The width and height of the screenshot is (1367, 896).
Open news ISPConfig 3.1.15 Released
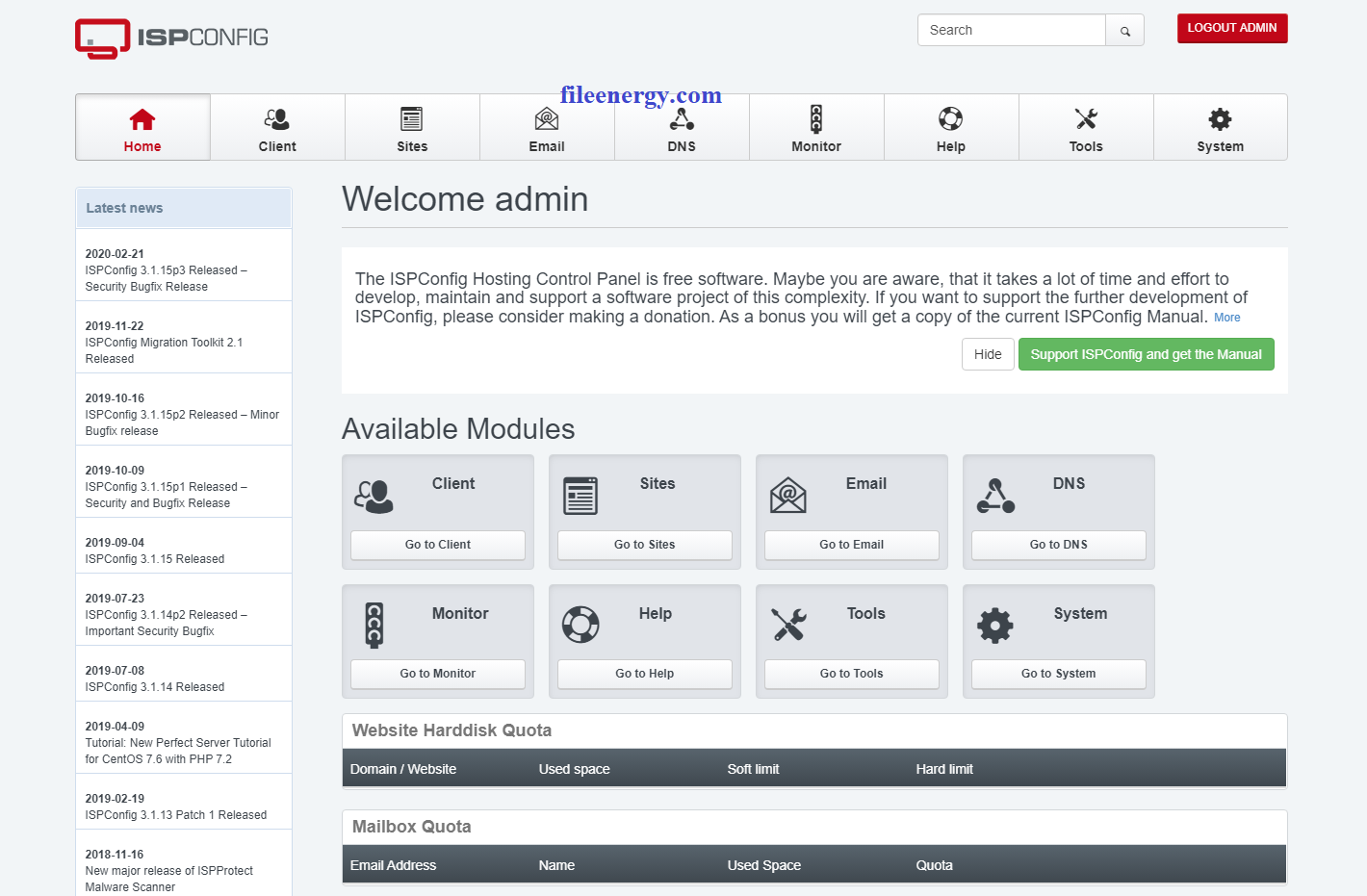tap(154, 559)
